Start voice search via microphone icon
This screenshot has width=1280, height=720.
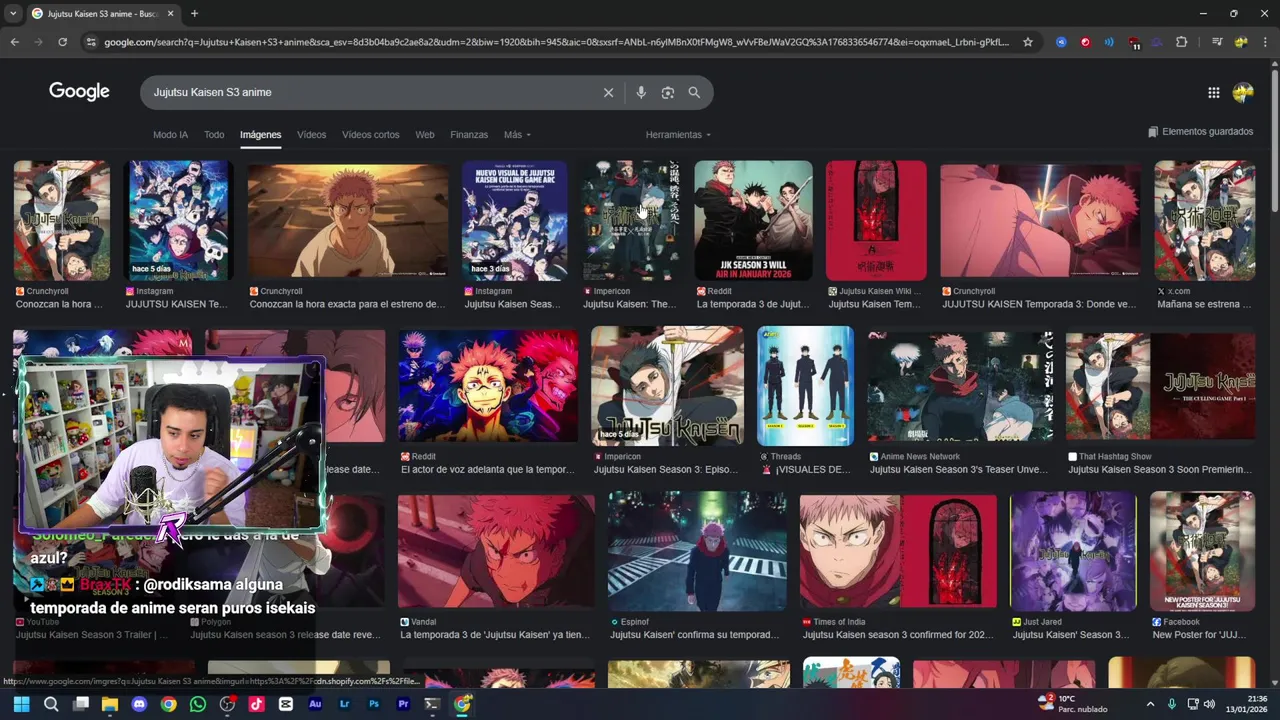coord(641,93)
